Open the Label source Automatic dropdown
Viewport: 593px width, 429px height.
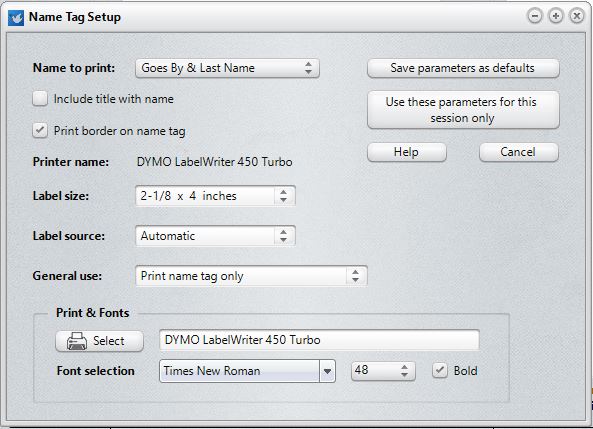tap(215, 236)
